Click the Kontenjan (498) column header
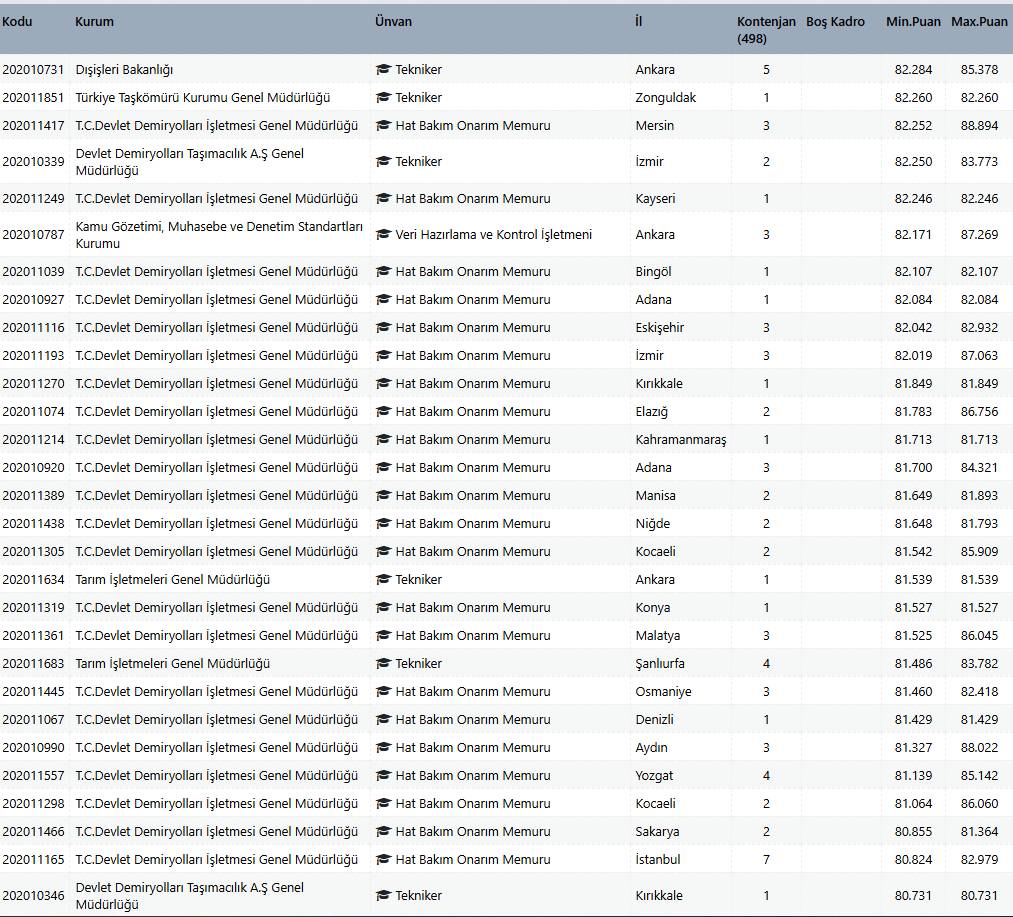Viewport: 1013px width, 917px height. coord(766,30)
